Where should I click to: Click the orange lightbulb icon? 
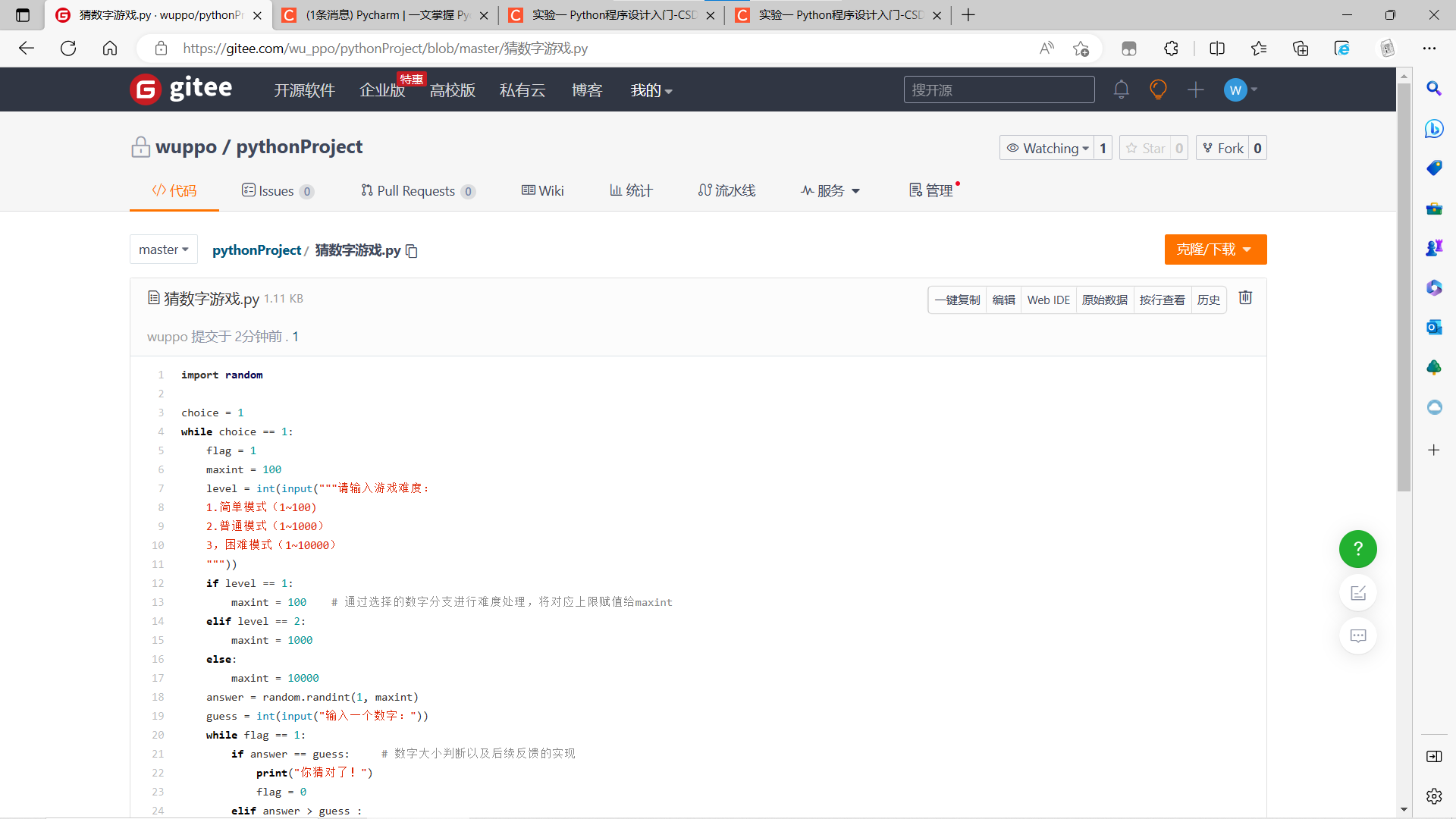point(1158,89)
